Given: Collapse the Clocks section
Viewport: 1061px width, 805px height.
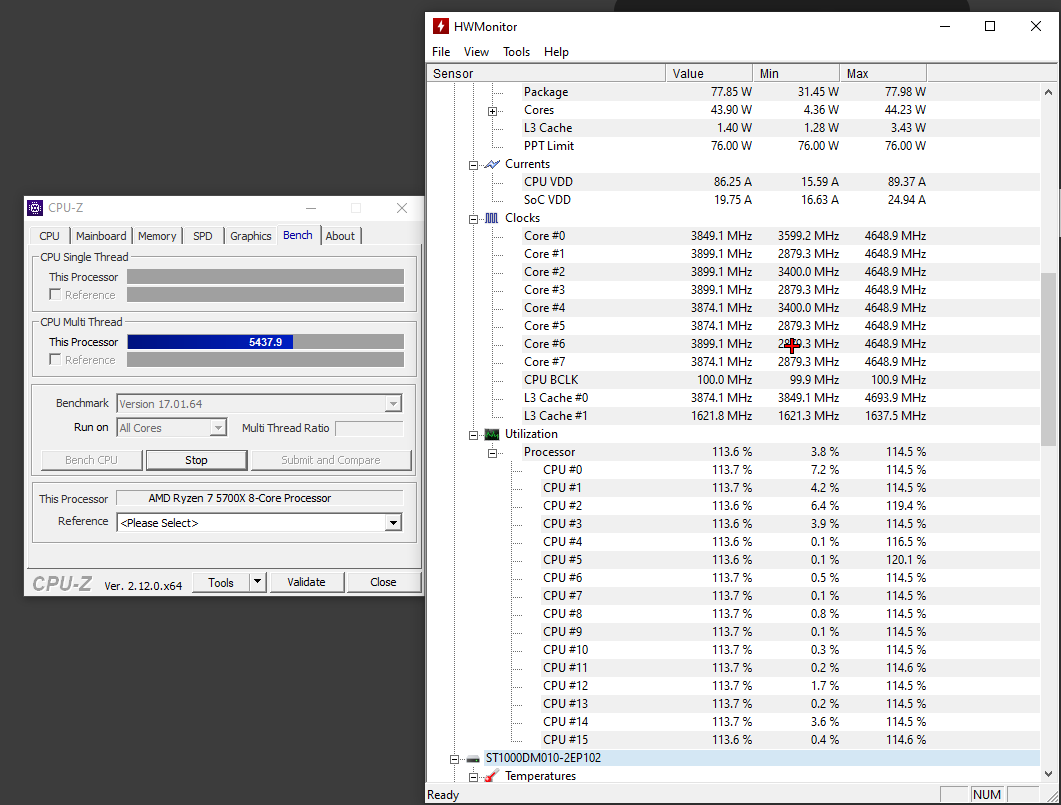Looking at the screenshot, I should [474, 219].
